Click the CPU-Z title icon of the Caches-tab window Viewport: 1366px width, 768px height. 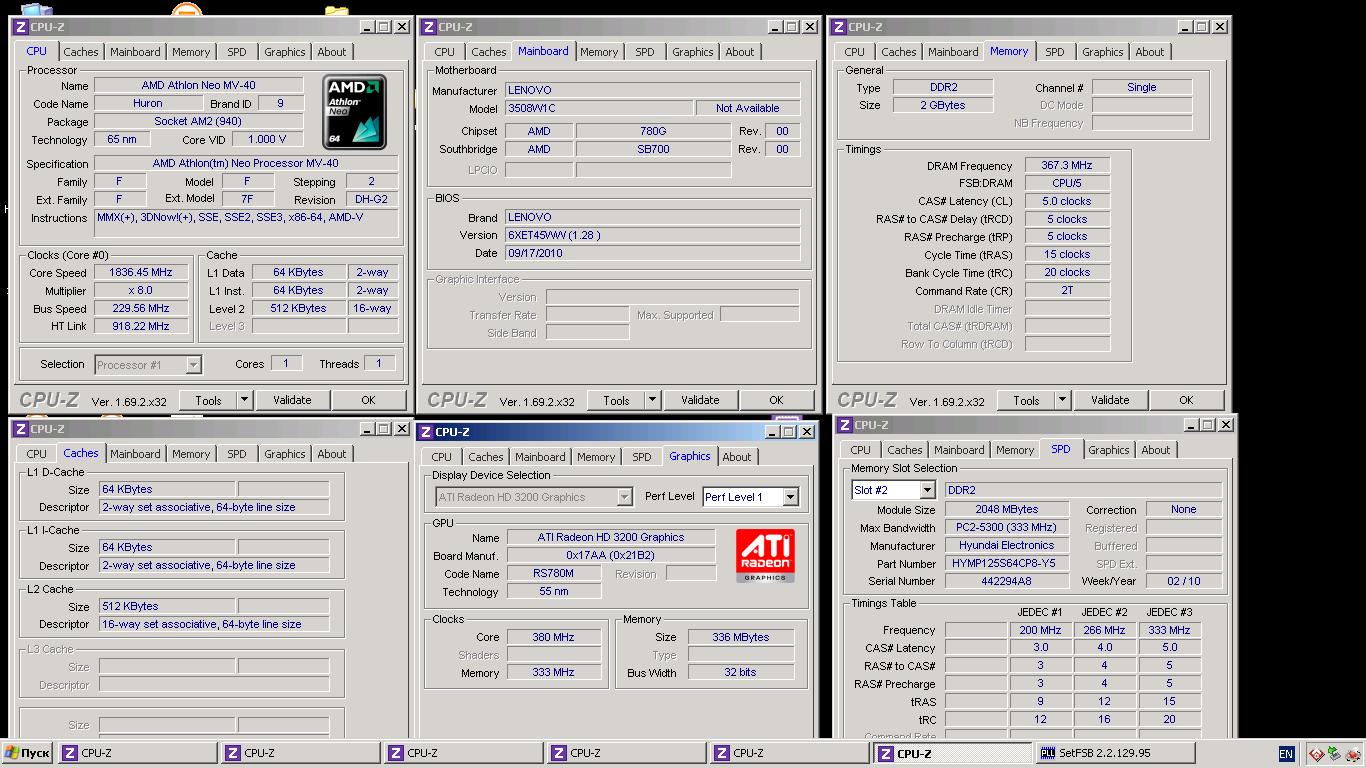(x=20, y=429)
